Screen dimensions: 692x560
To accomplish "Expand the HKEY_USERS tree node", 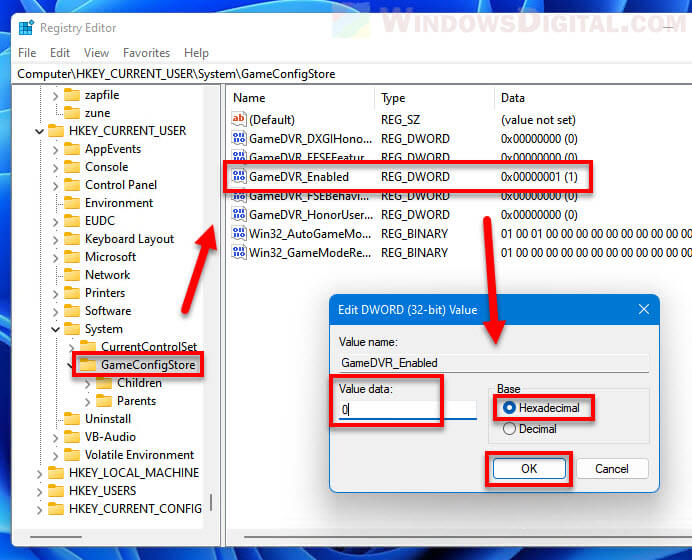I will [x=39, y=491].
